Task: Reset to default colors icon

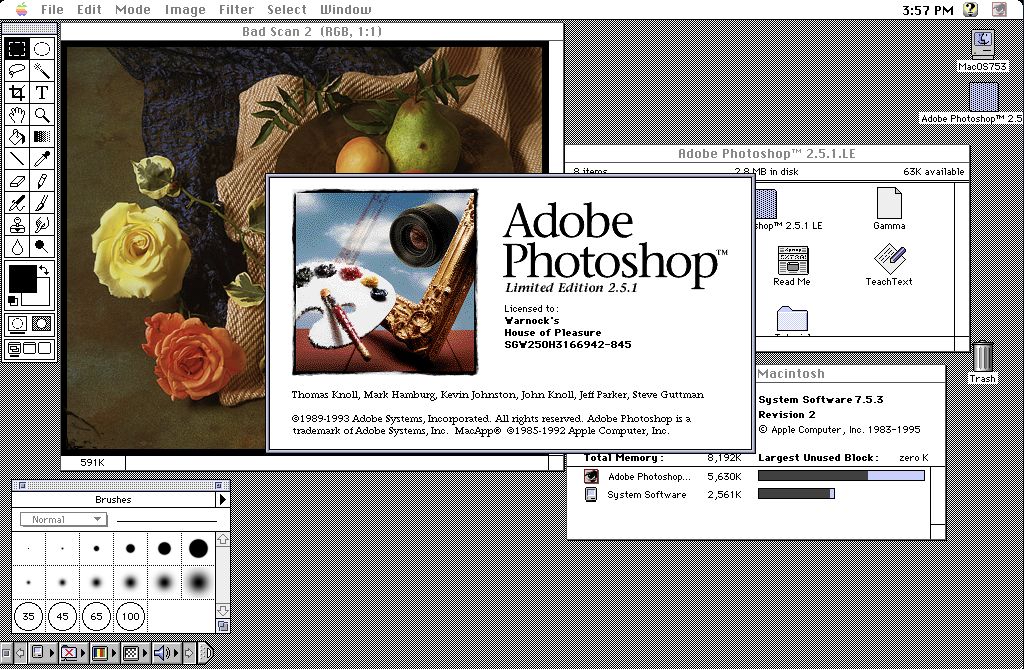Action: [13, 301]
